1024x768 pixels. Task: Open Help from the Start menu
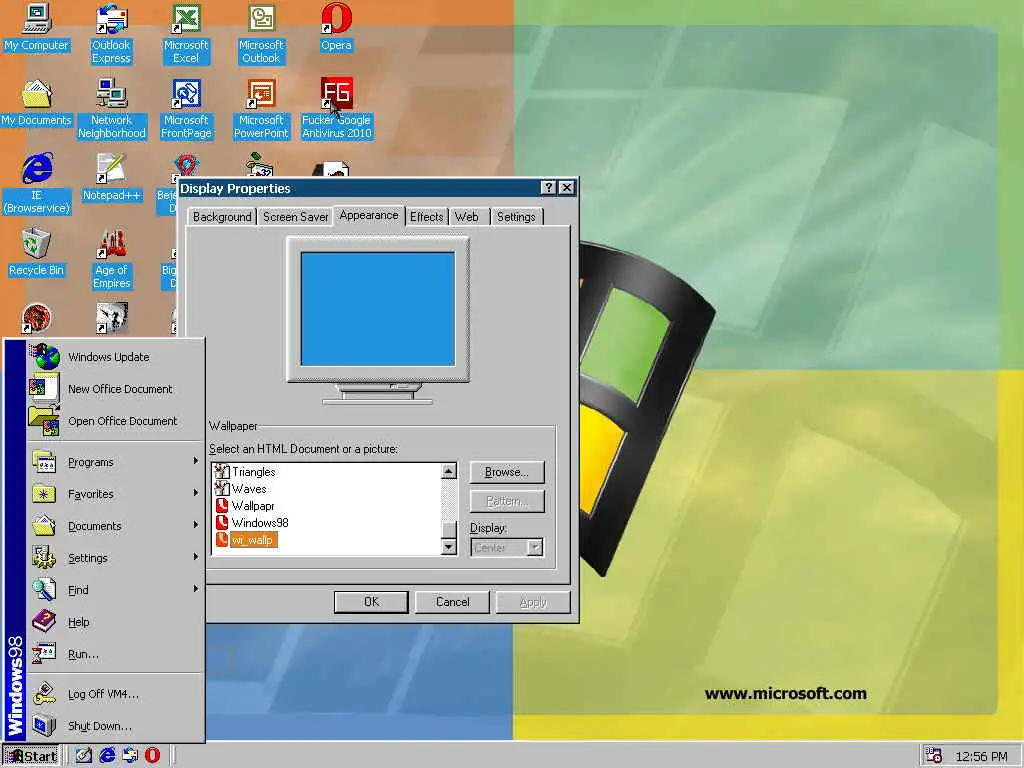tap(116, 622)
